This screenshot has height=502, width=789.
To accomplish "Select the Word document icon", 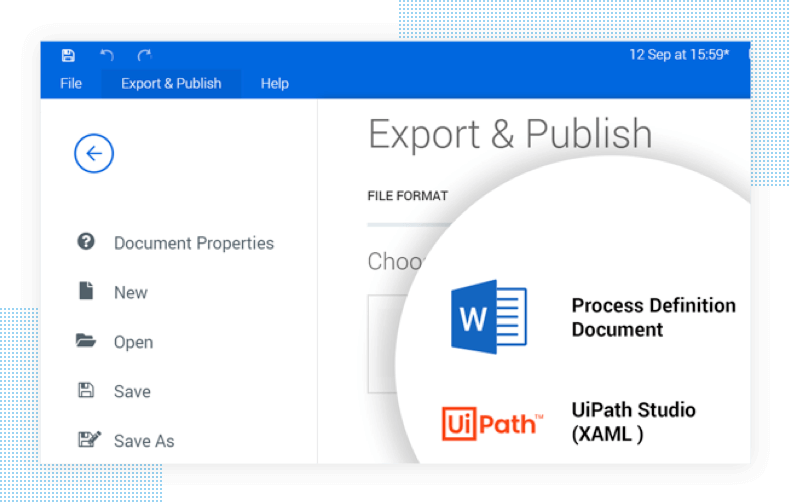I will pos(489,317).
